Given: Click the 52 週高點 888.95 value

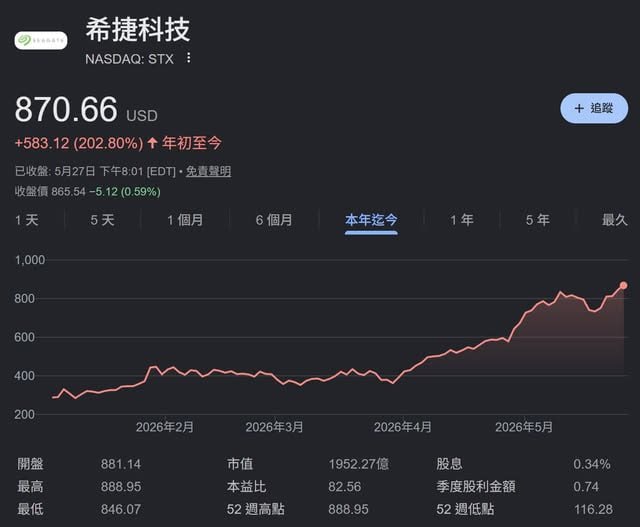Looking at the screenshot, I should tap(348, 509).
